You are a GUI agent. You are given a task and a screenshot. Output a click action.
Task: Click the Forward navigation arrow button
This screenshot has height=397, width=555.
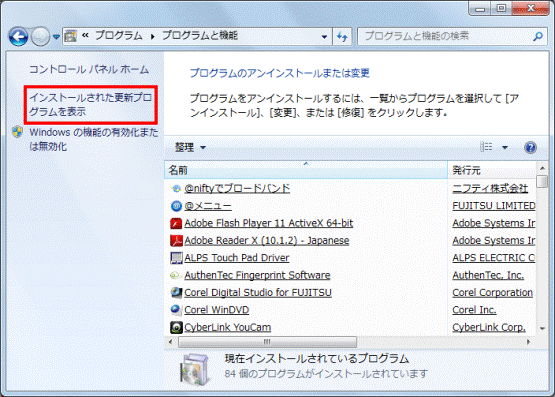click(x=40, y=36)
